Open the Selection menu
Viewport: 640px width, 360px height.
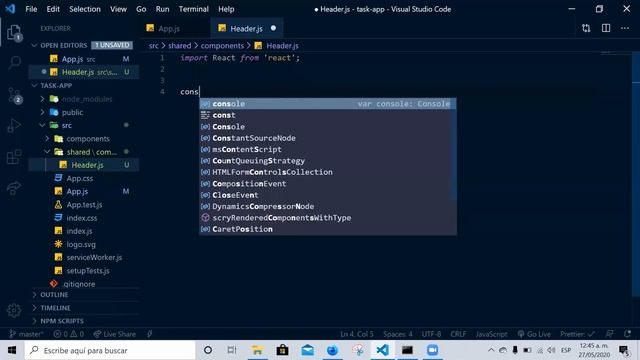[84, 9]
